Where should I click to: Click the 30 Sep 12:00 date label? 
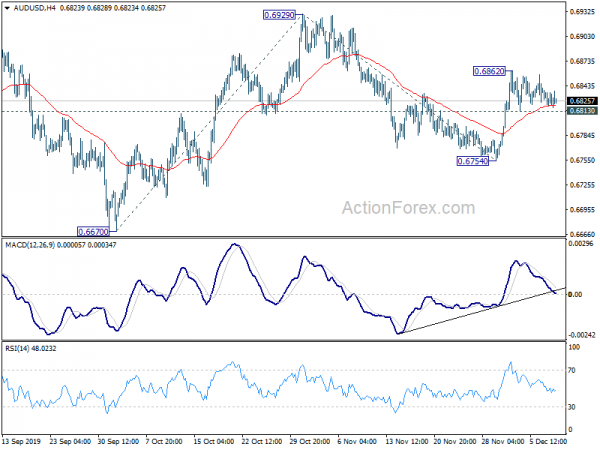[x=118, y=442]
